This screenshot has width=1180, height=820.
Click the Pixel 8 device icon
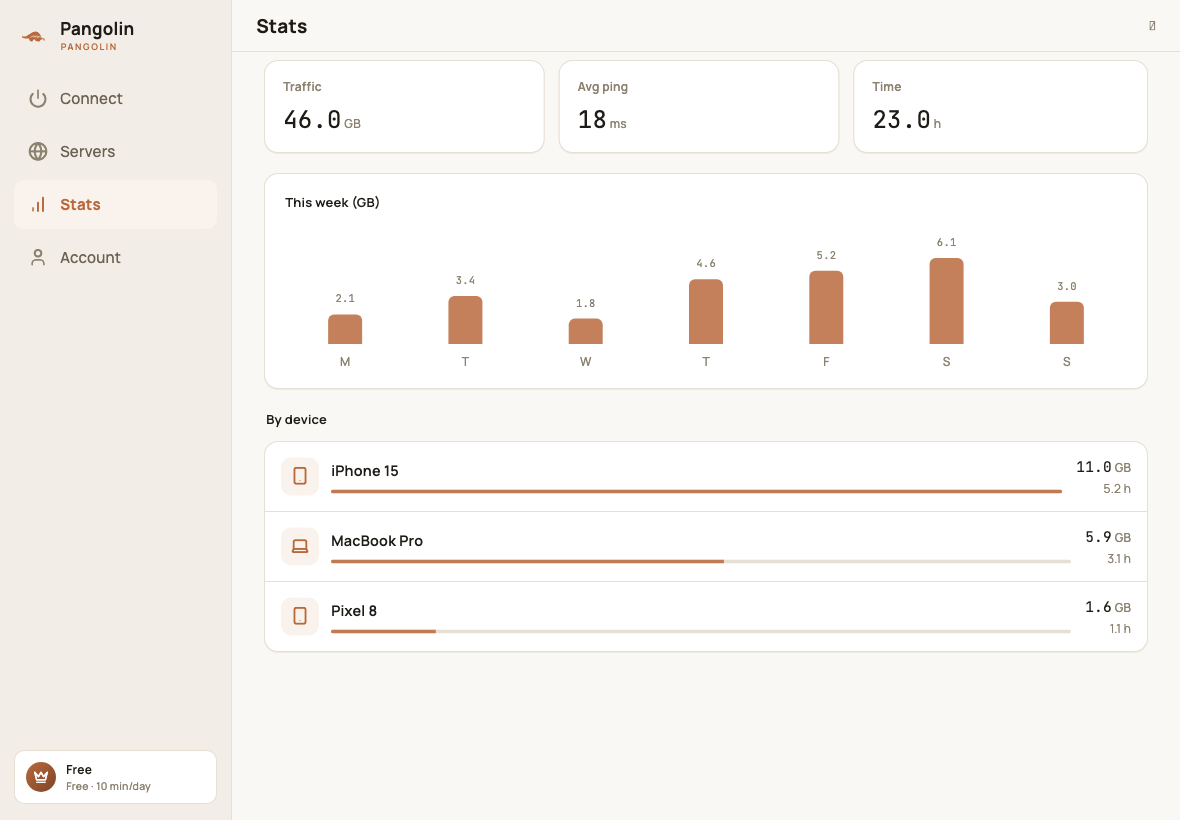point(300,616)
